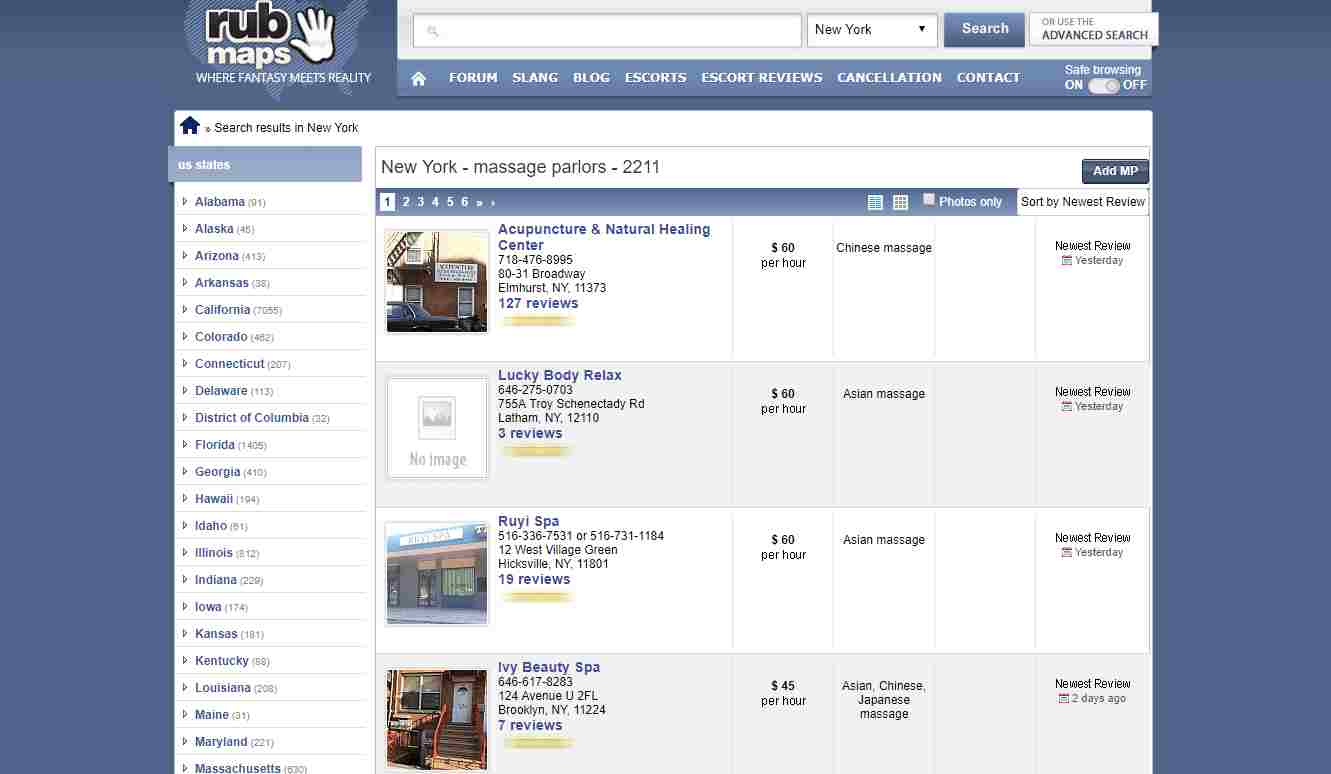Click the Search button

985,29
